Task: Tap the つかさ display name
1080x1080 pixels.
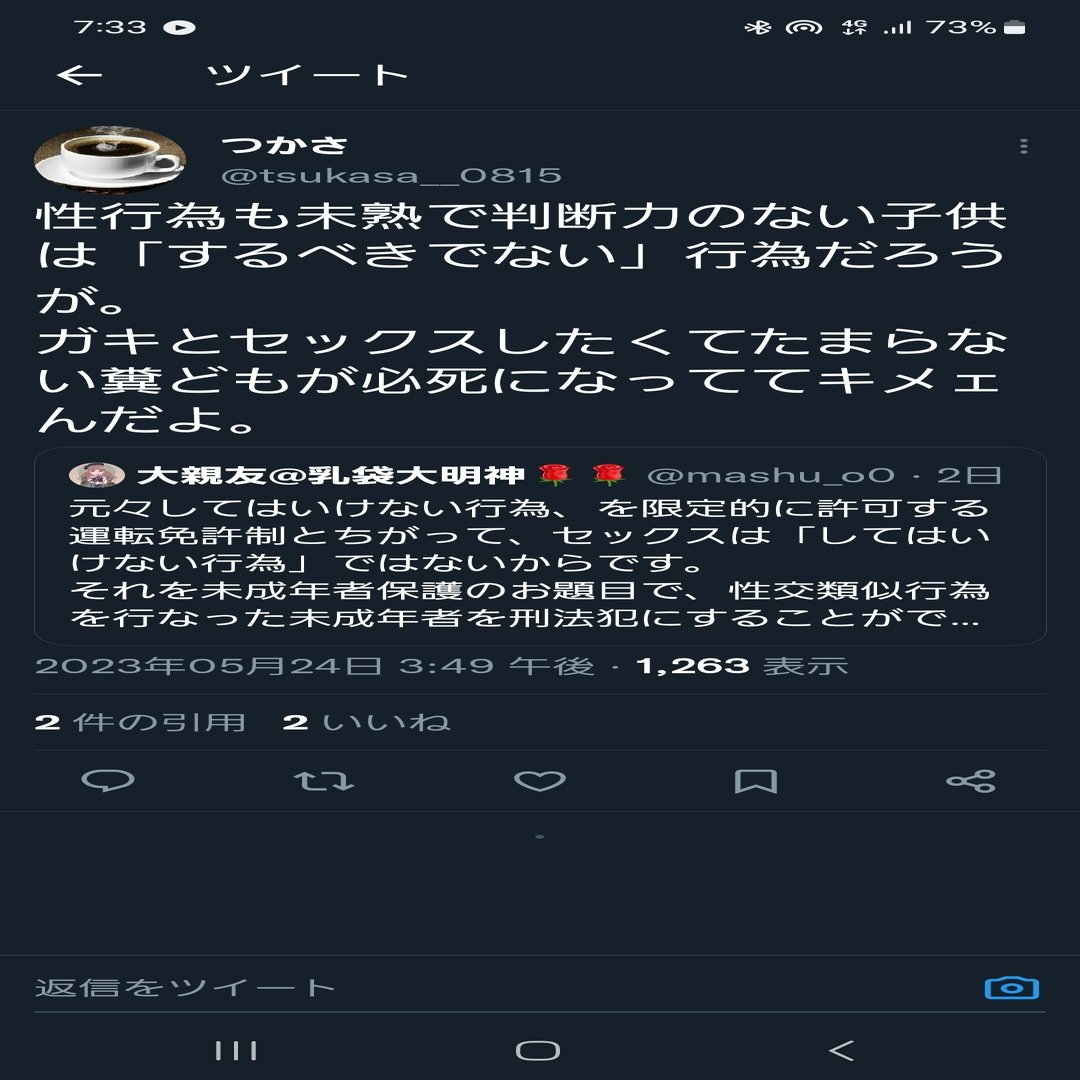Action: click(284, 145)
